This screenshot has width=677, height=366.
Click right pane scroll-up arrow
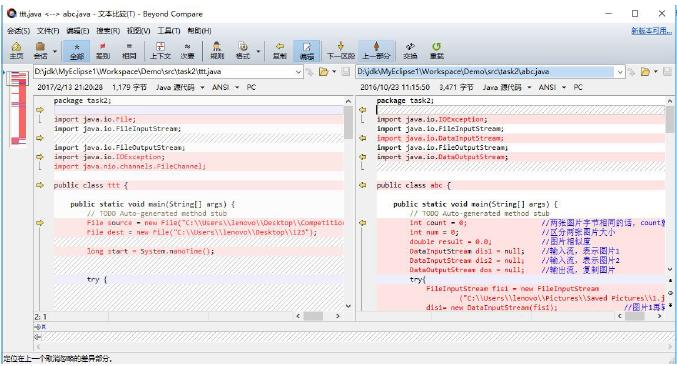[670, 101]
